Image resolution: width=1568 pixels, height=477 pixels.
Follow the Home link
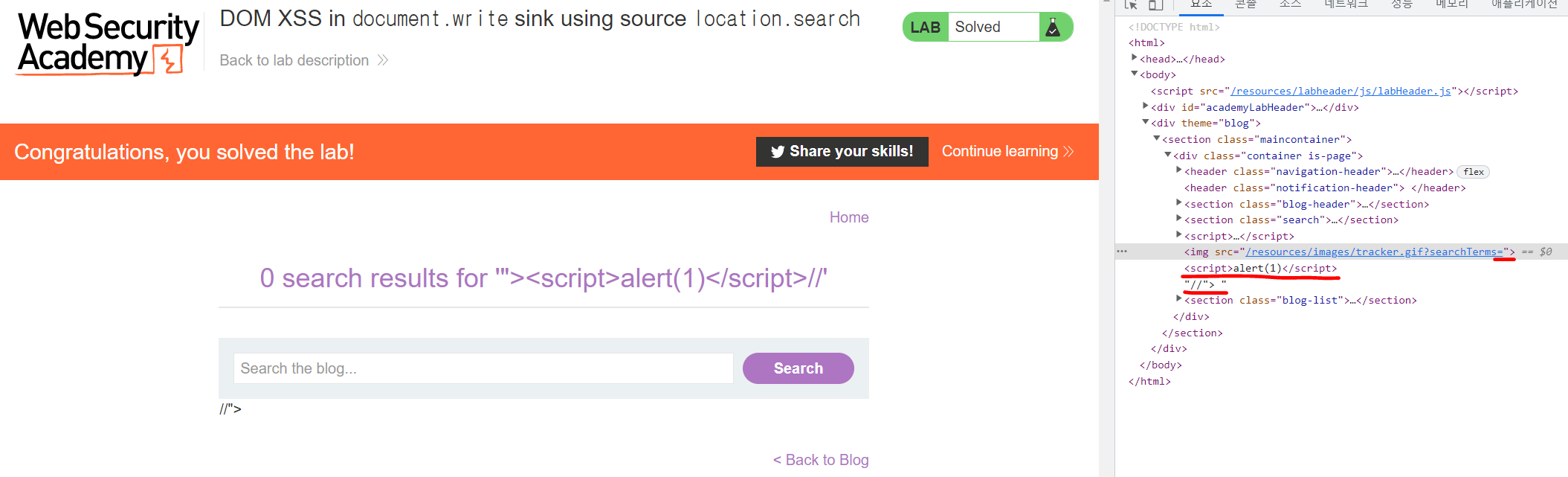click(x=849, y=217)
